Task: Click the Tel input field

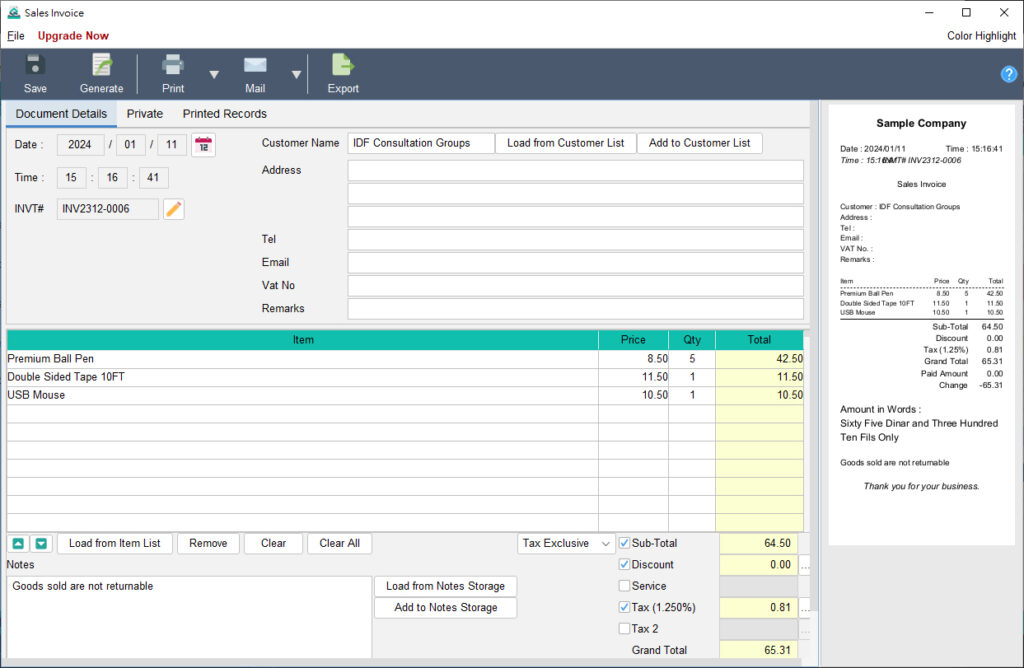Action: 575,240
